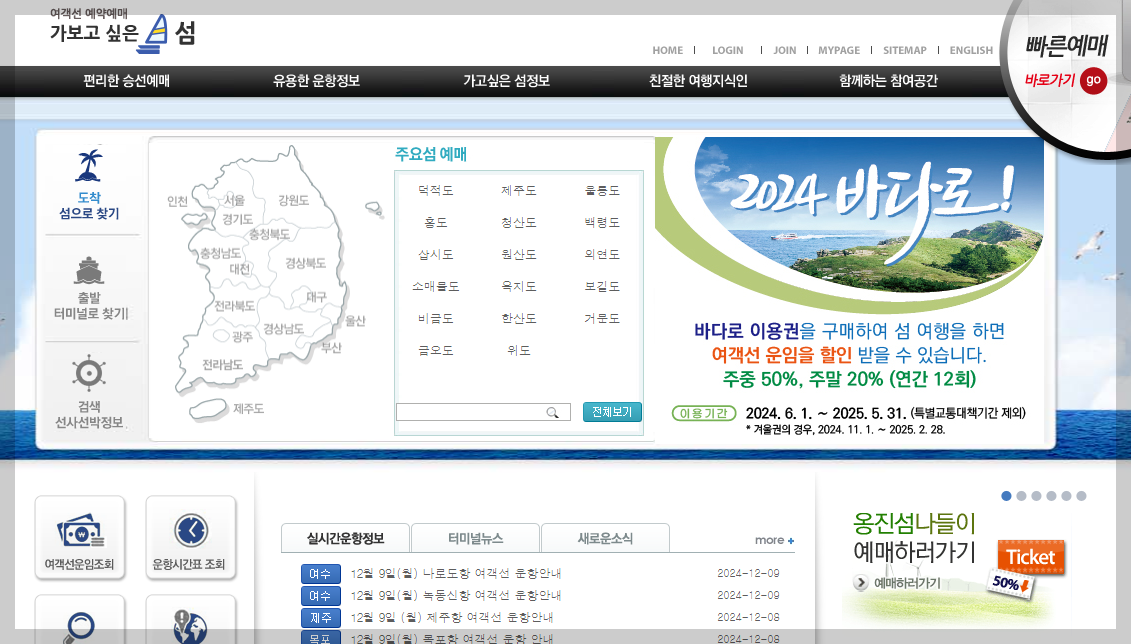This screenshot has height=644, width=1131.
Task: Select 위도 island
Action: pyautogui.click(x=519, y=350)
